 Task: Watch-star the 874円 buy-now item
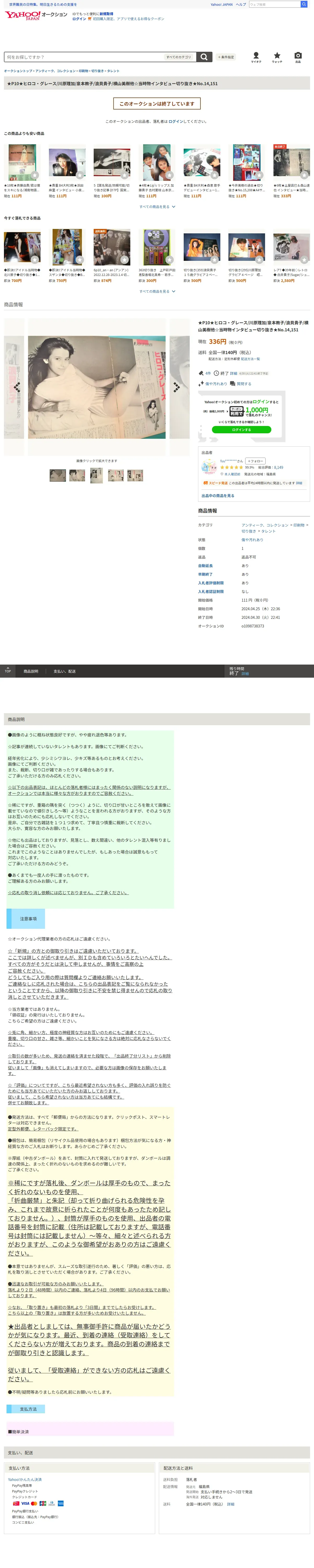(124, 260)
